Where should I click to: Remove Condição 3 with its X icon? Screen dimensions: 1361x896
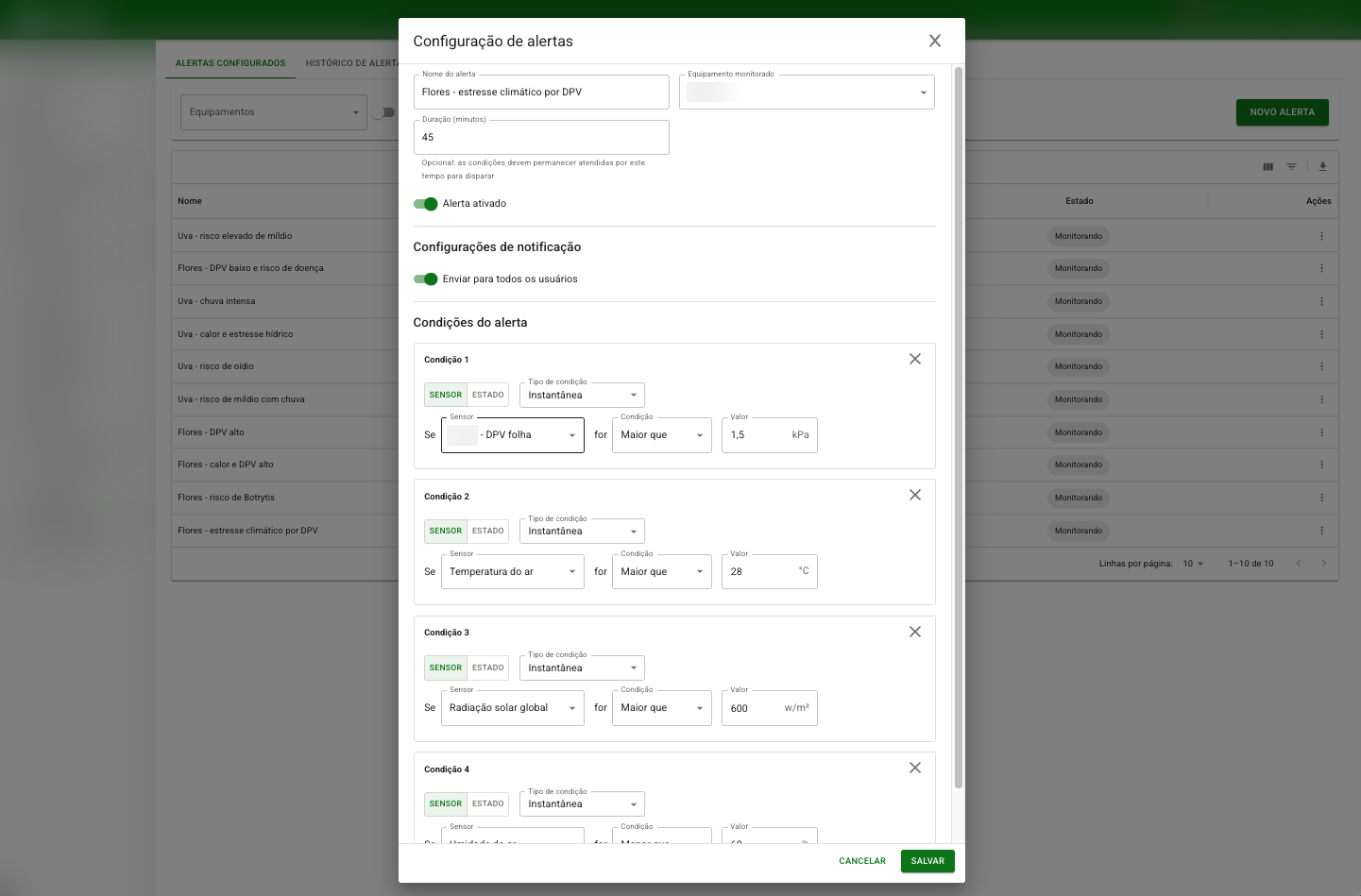pyautogui.click(x=915, y=632)
